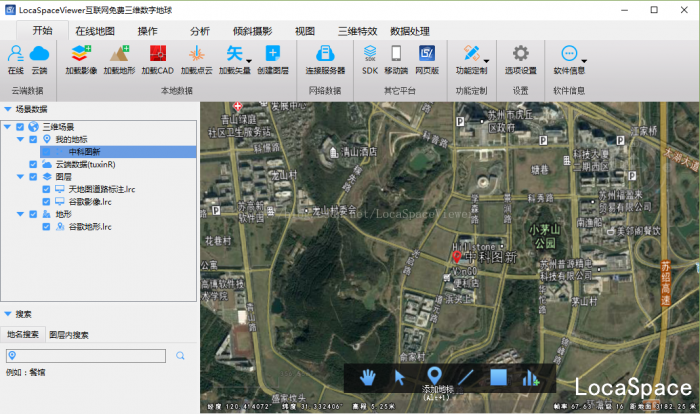
Task: Switch to the 开始 ribbon tab
Action: [x=42, y=30]
